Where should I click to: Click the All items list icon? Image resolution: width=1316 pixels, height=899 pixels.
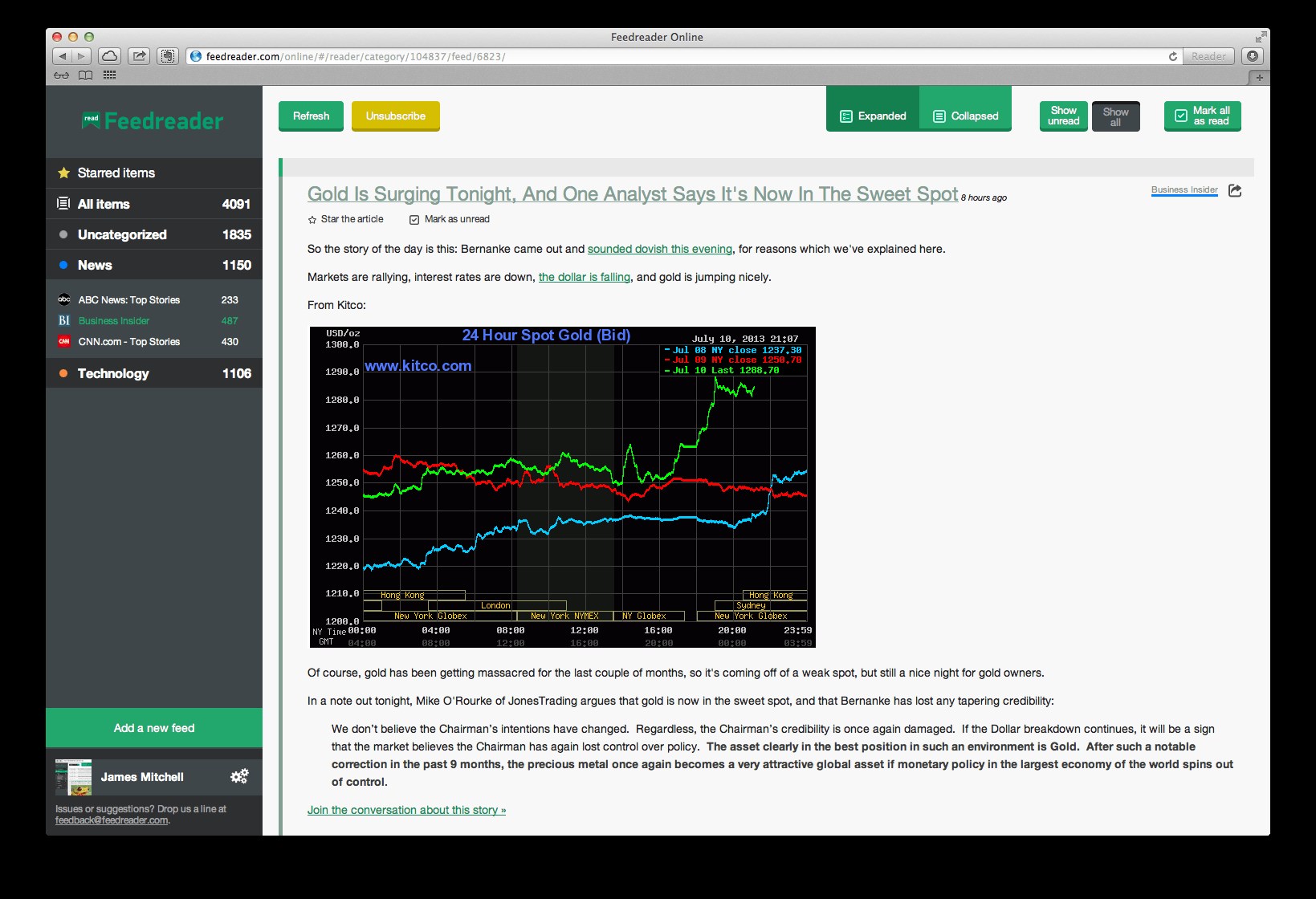pos(63,204)
